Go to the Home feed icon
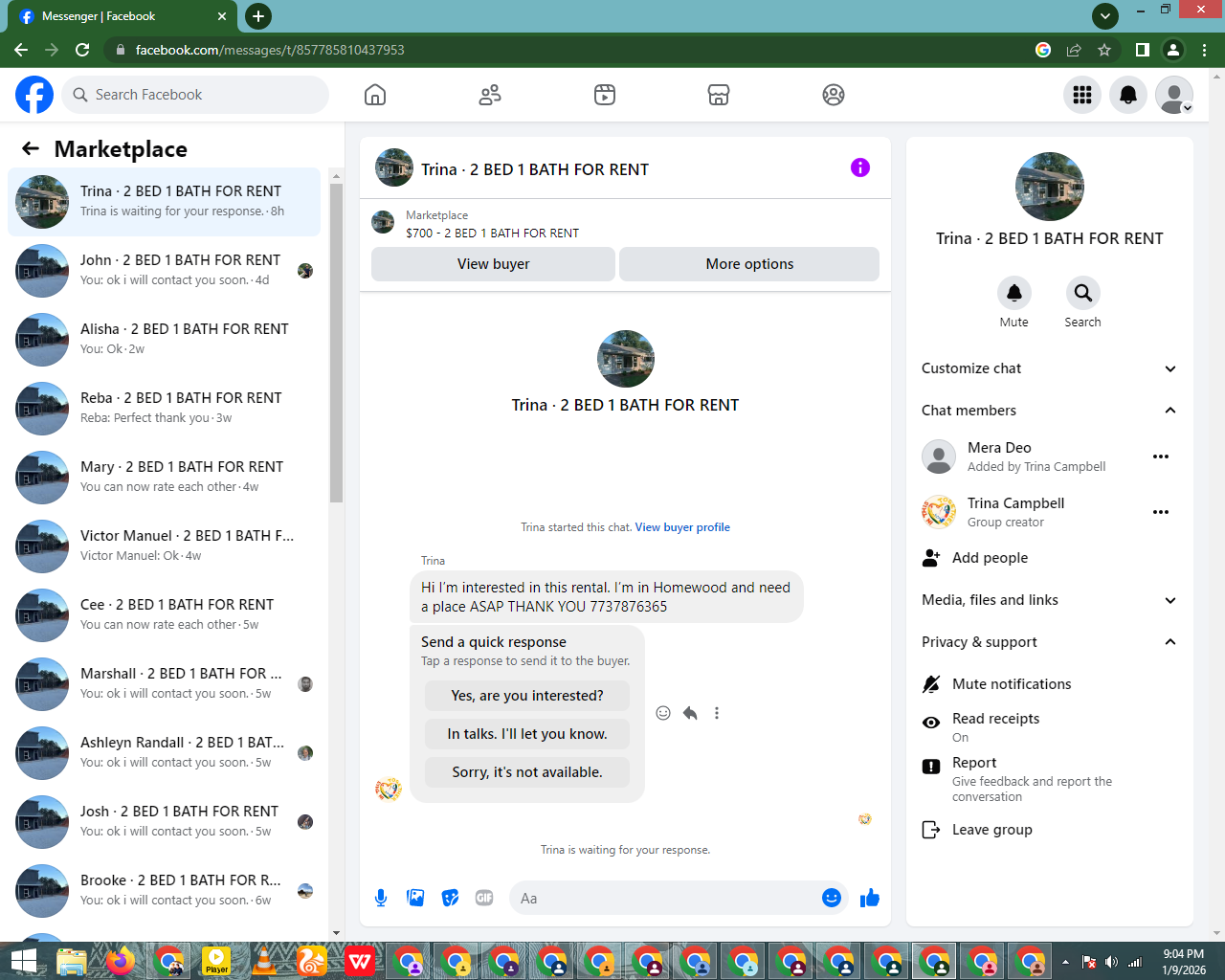 pos(375,95)
